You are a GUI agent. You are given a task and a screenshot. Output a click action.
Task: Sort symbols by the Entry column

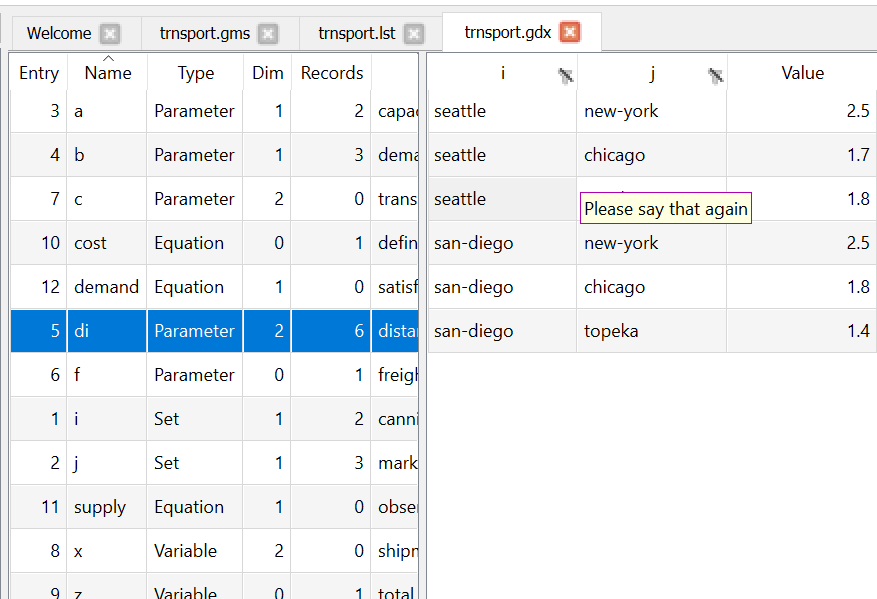pos(39,73)
